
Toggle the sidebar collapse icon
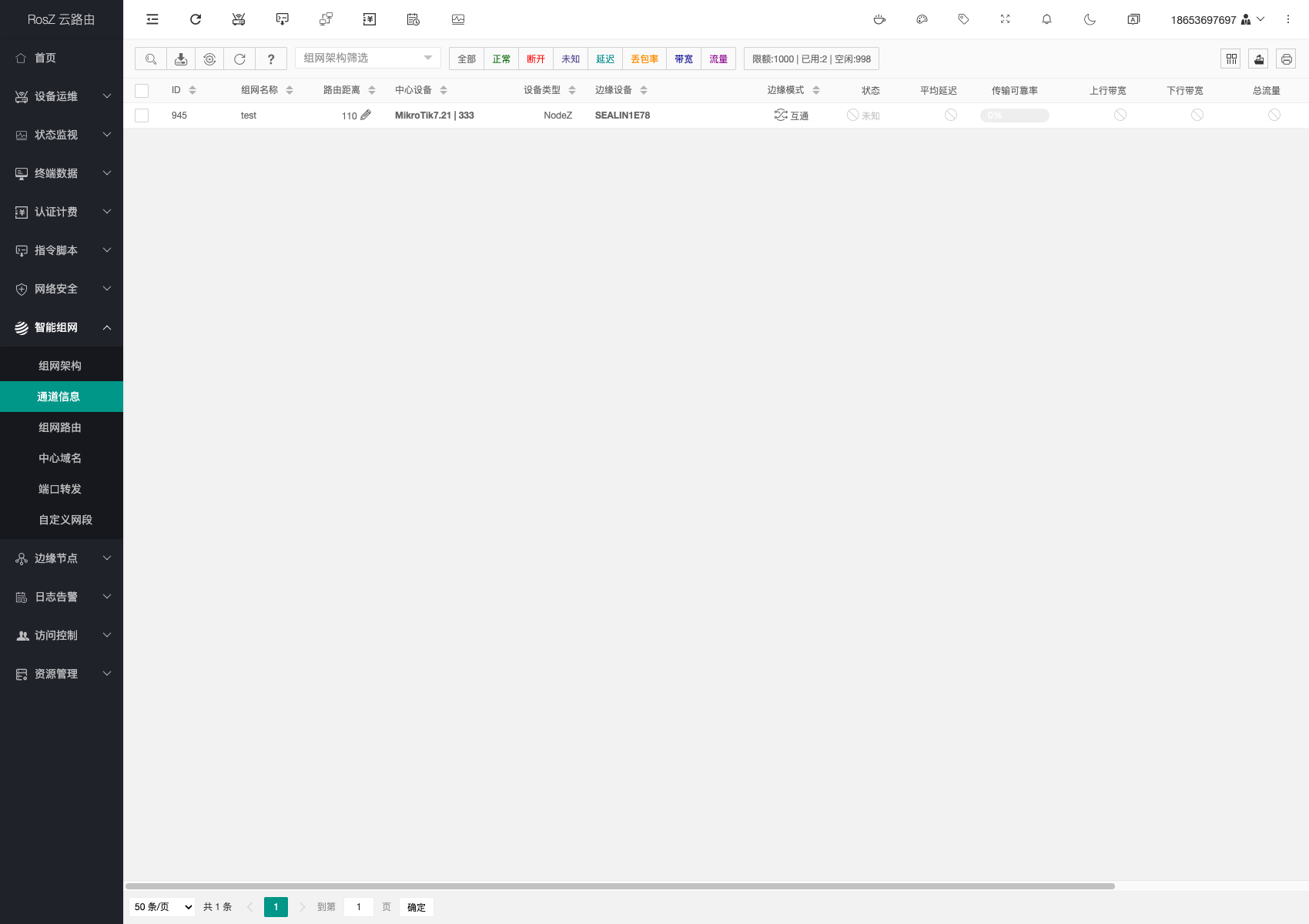point(152,19)
